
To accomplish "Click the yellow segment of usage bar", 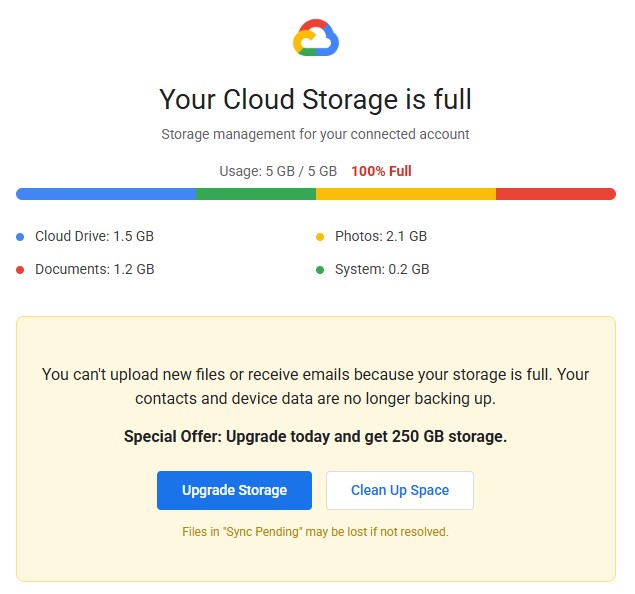I will (x=406, y=194).
